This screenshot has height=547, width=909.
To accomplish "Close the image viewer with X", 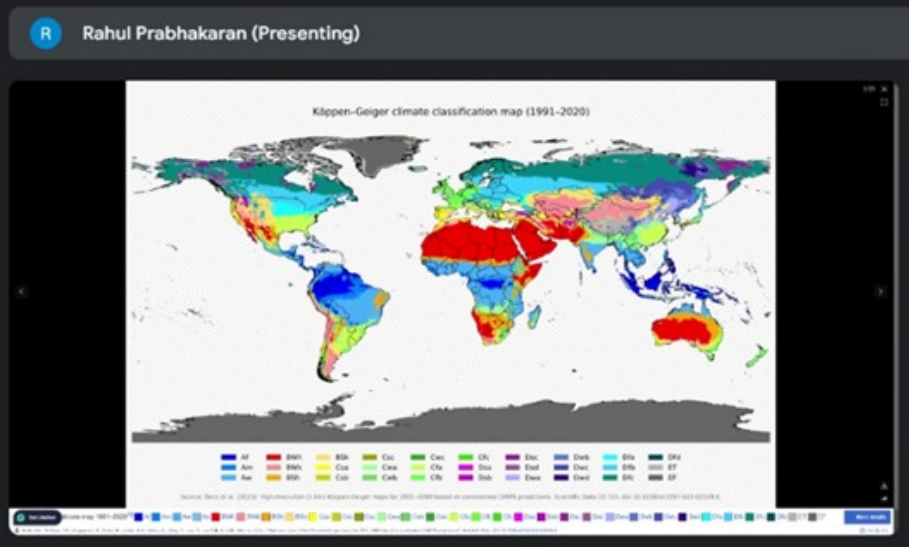I will click(x=884, y=89).
